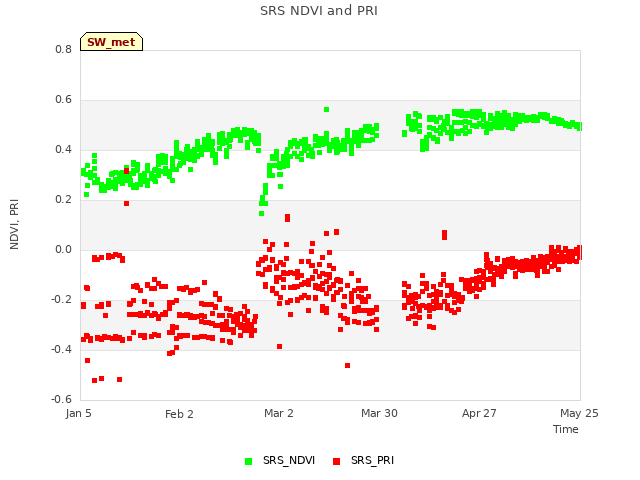Click the Mar 2 x-axis label
The height and width of the screenshot is (480, 640).
click(279, 413)
